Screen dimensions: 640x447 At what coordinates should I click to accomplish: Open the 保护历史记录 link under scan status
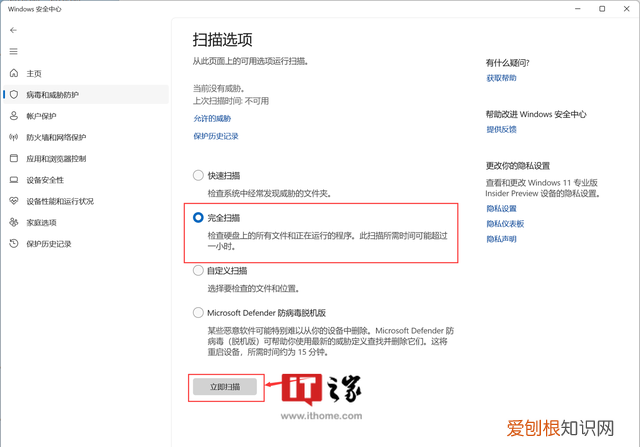216,136
